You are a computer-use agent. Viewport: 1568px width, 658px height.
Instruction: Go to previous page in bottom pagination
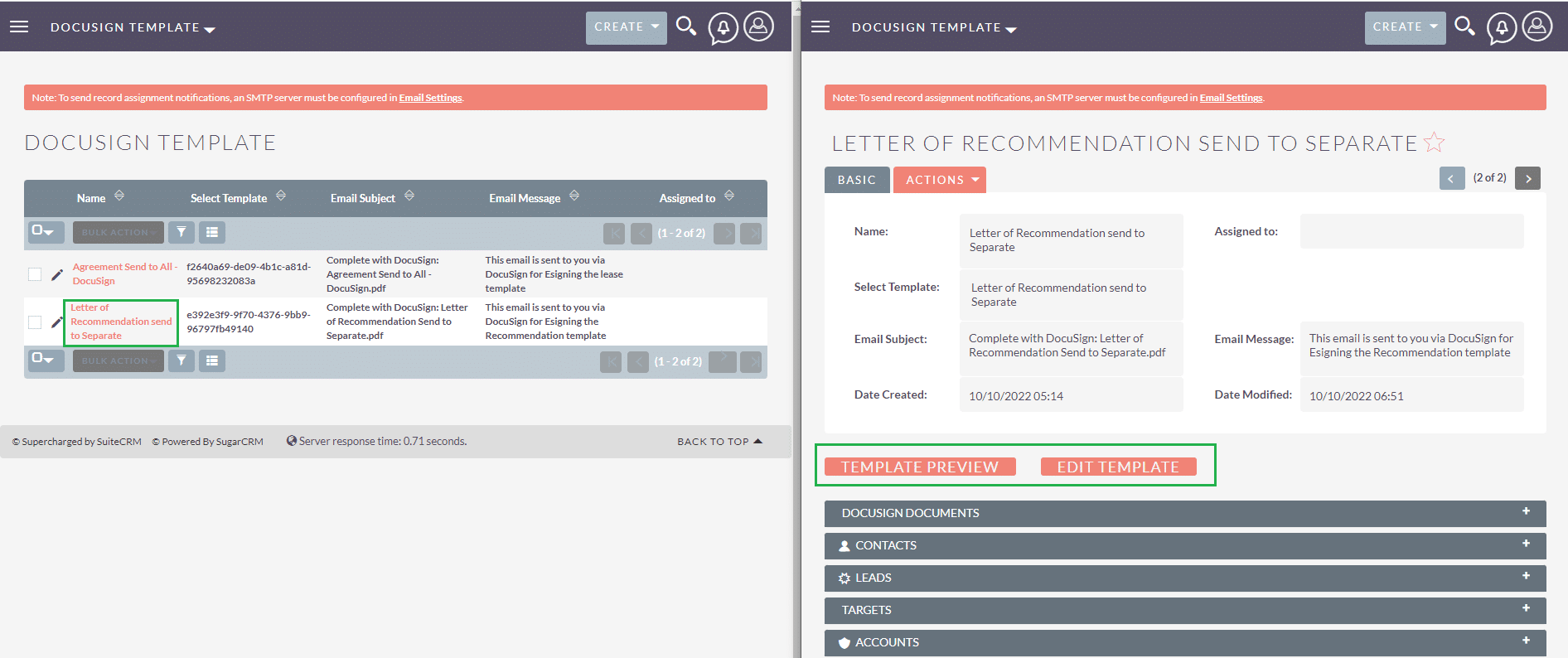click(x=638, y=362)
